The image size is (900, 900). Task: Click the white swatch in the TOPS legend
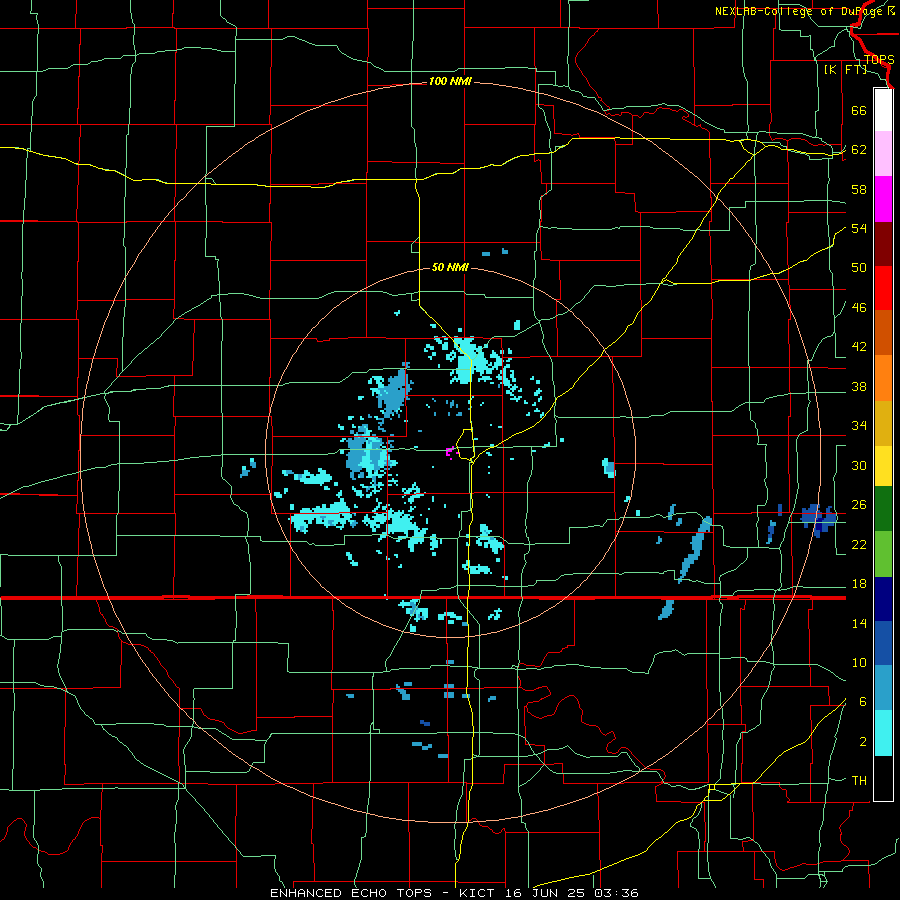[883, 110]
